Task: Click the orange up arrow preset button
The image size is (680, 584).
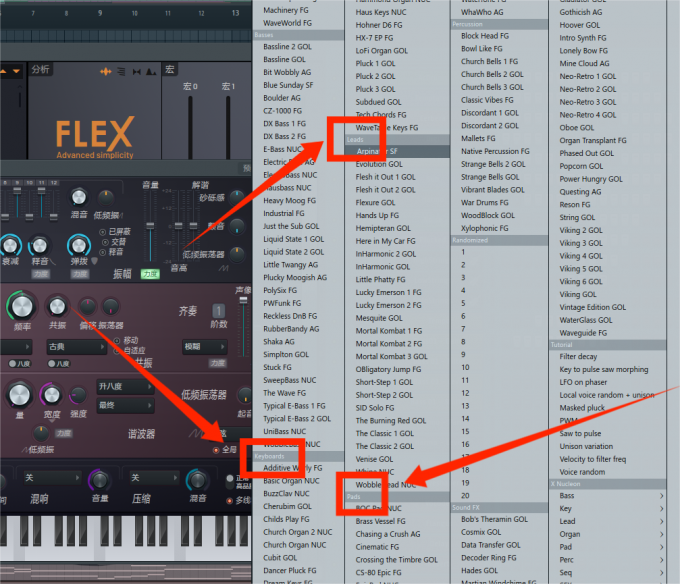Action: (3, 71)
